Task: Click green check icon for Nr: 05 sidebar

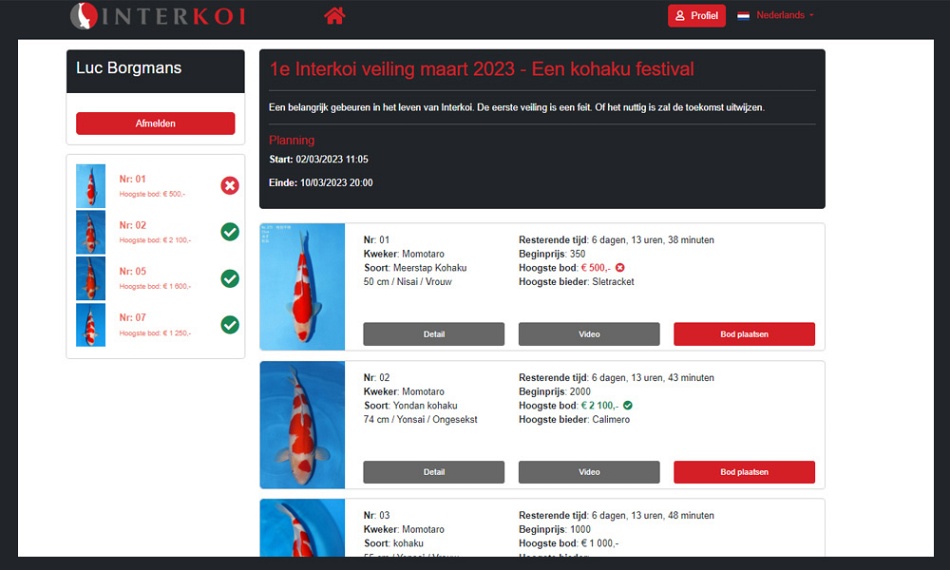Action: click(x=230, y=279)
